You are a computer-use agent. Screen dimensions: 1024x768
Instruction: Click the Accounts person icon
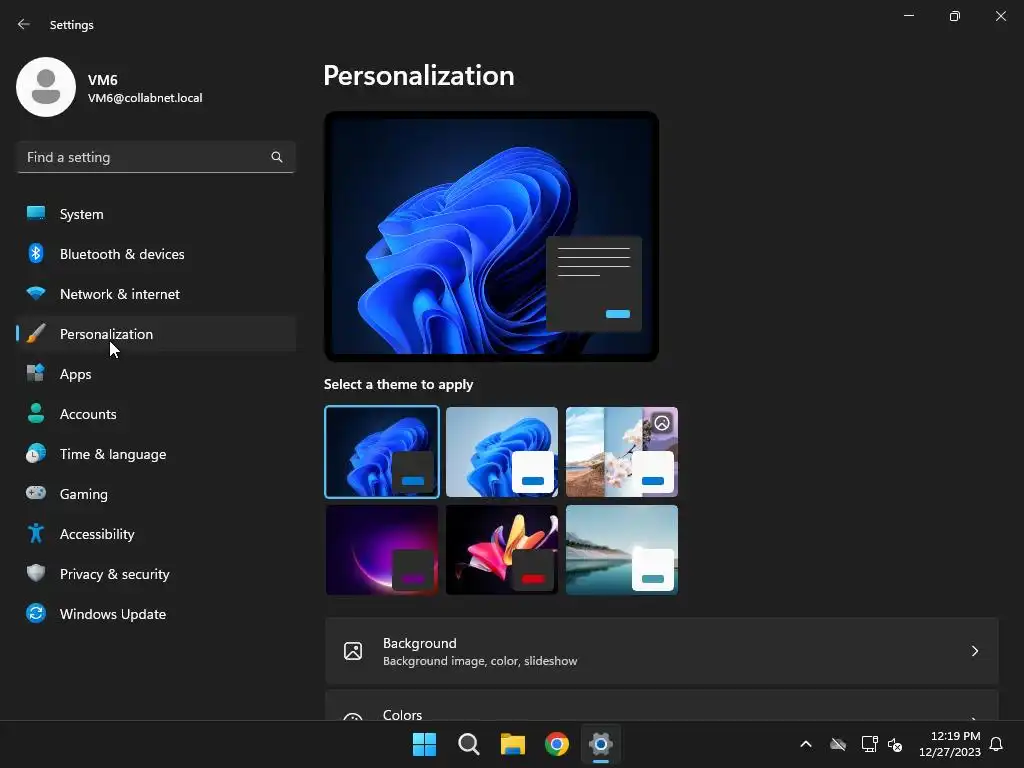(x=36, y=413)
